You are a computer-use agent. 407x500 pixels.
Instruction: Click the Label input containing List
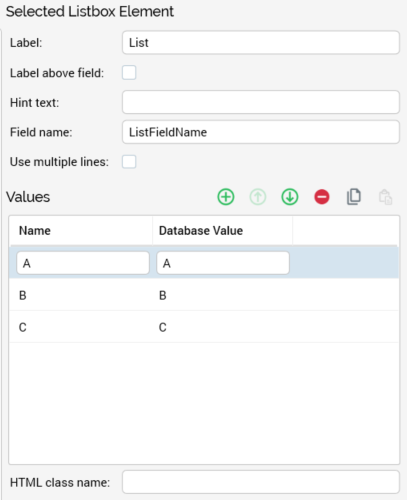[261, 42]
